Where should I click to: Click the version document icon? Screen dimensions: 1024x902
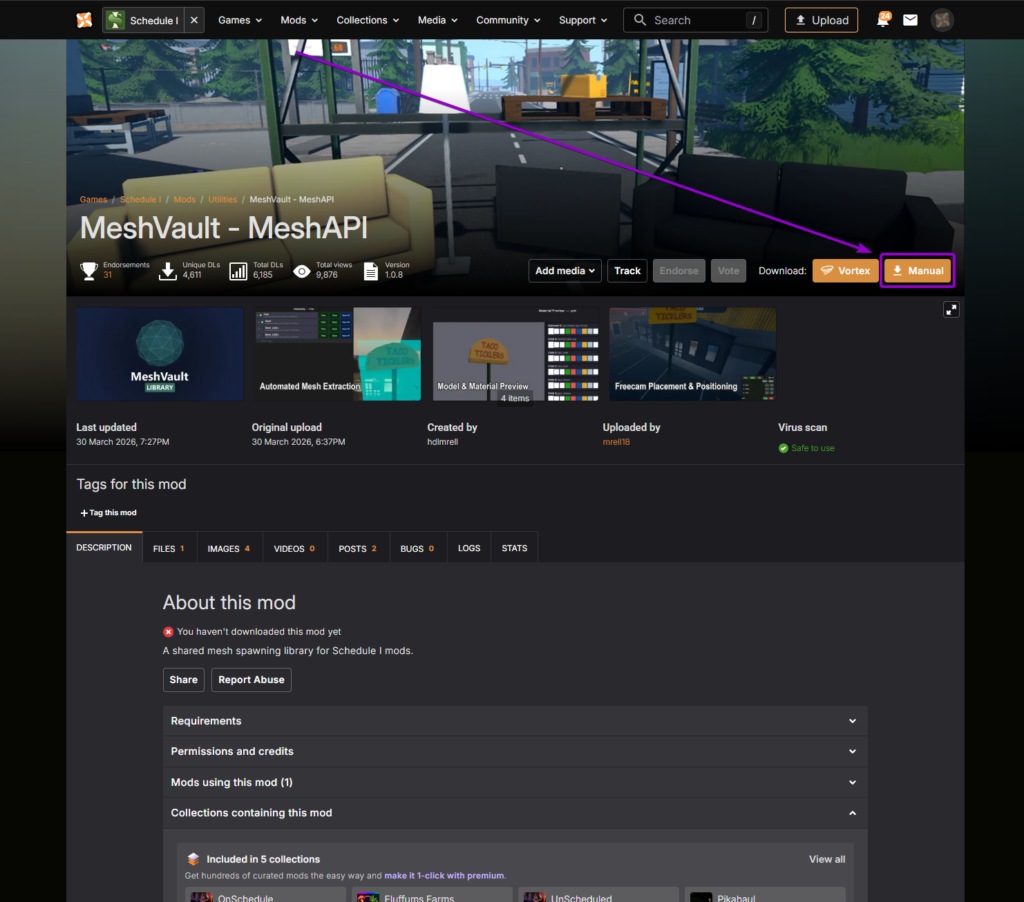370,270
